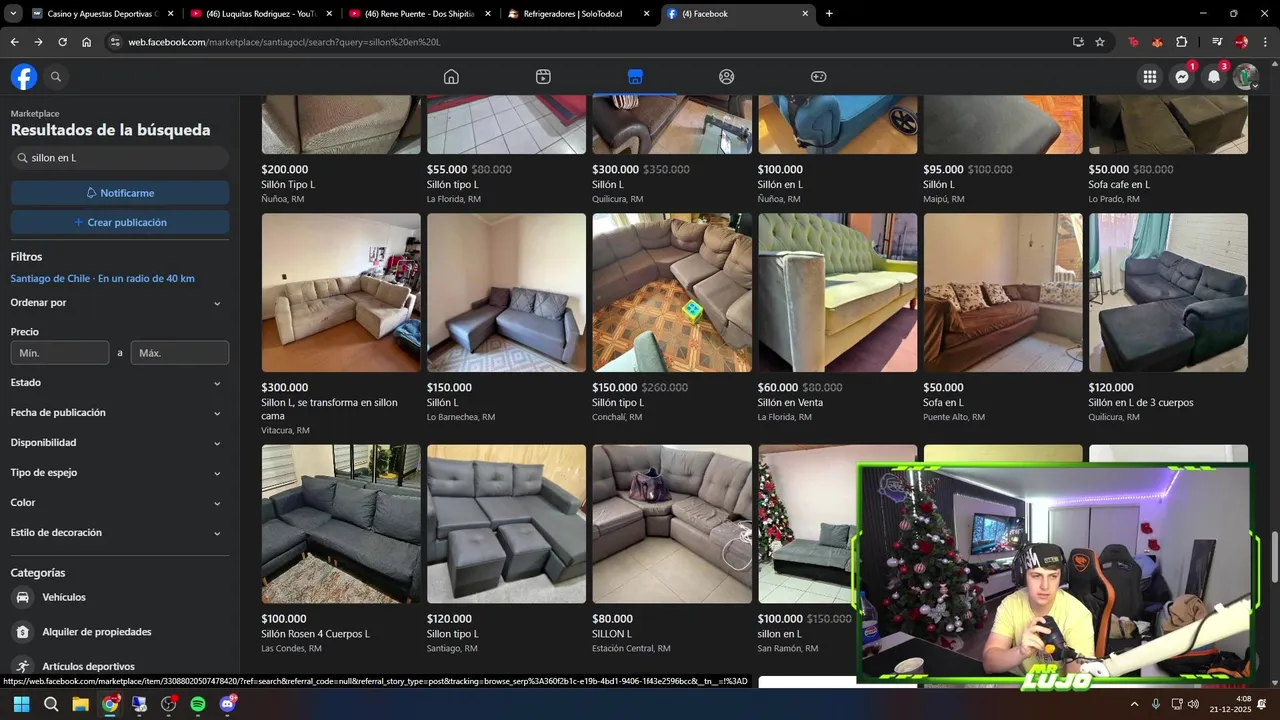1280x720 pixels.
Task: Click the Crear publicación button
Action: click(120, 223)
